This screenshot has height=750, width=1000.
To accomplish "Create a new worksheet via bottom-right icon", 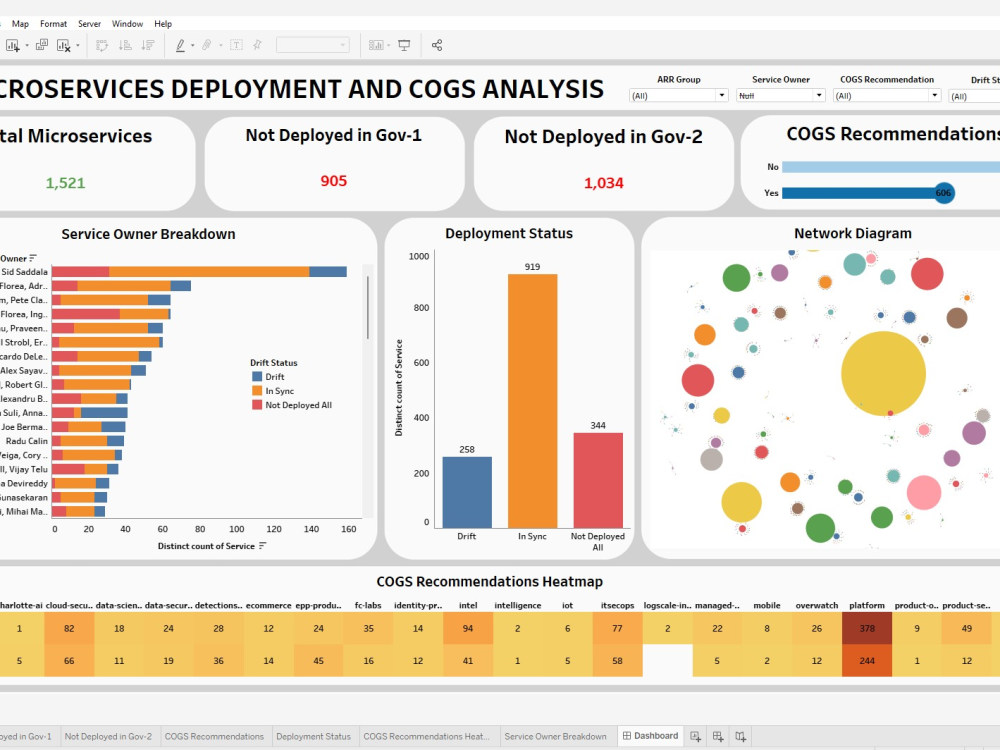I will point(697,738).
